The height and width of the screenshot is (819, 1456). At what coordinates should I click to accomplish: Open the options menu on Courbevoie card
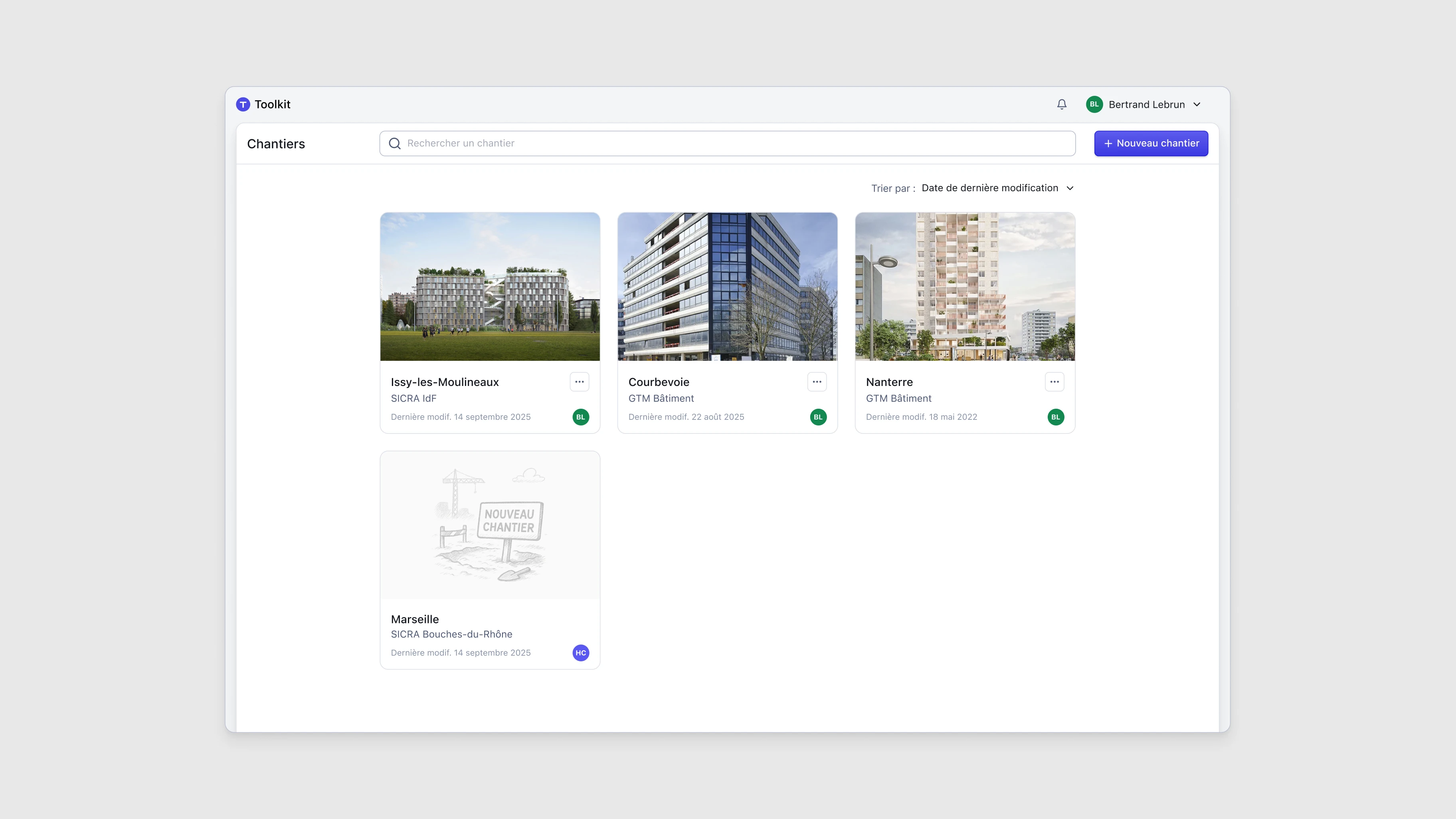pyautogui.click(x=817, y=382)
